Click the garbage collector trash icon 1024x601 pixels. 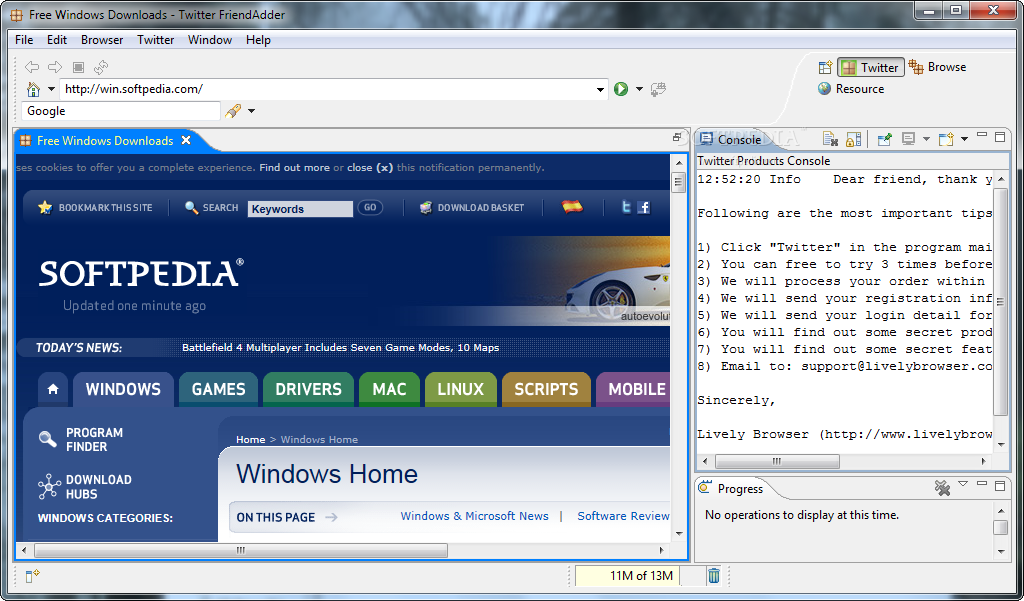pos(714,576)
